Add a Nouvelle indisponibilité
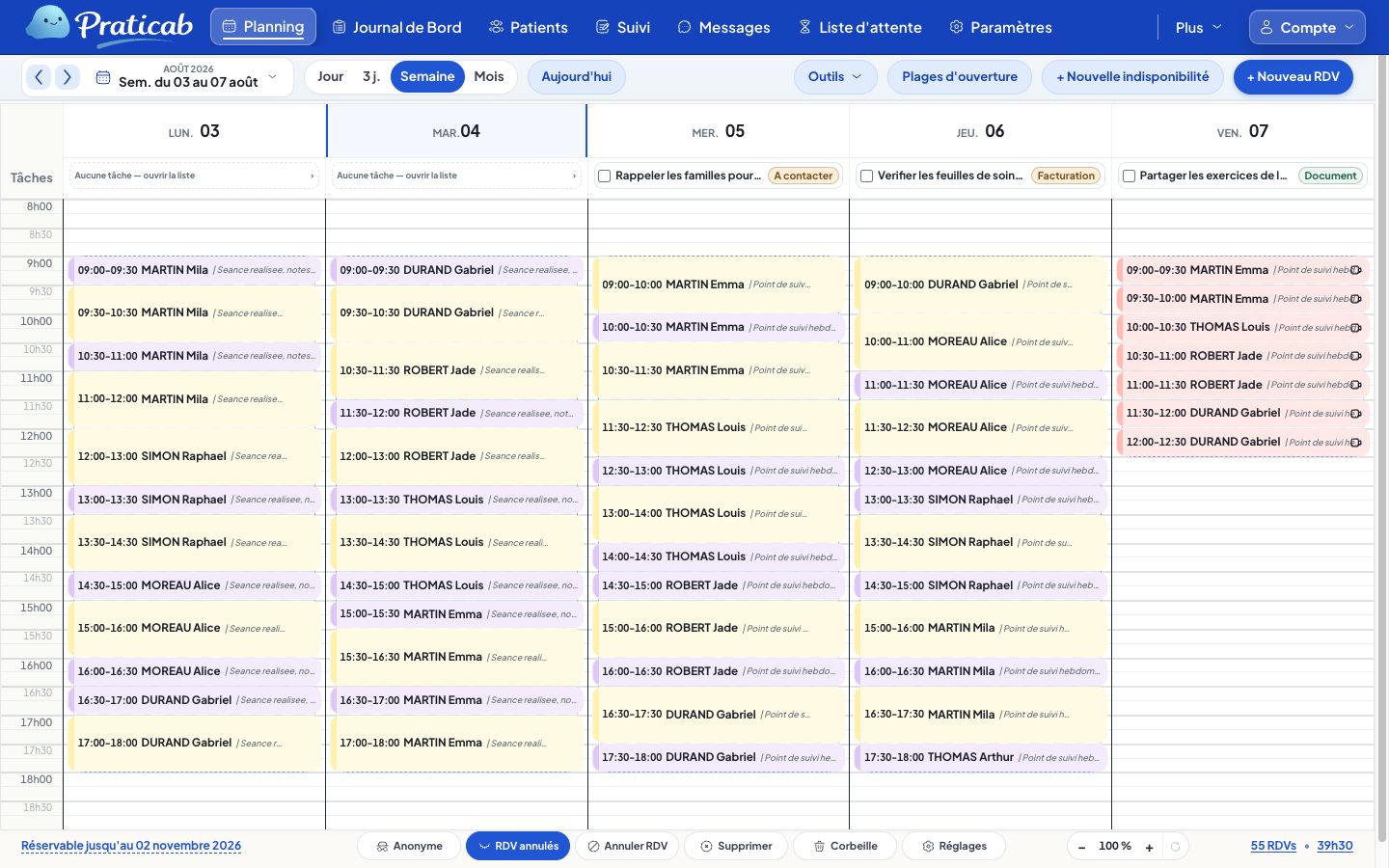Screen dimensions: 1389x868 coord(1132,77)
